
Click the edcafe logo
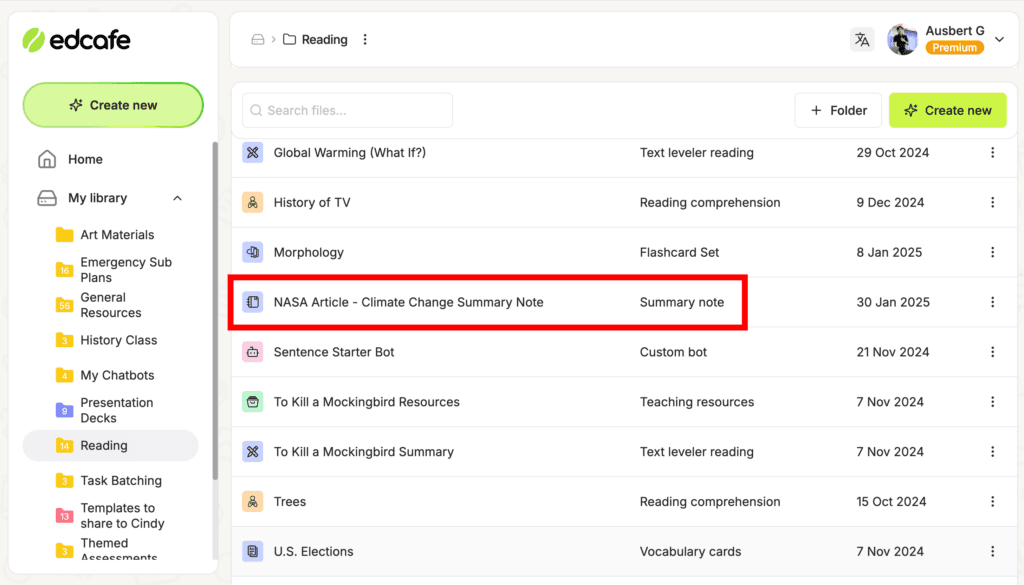pyautogui.click(x=76, y=40)
